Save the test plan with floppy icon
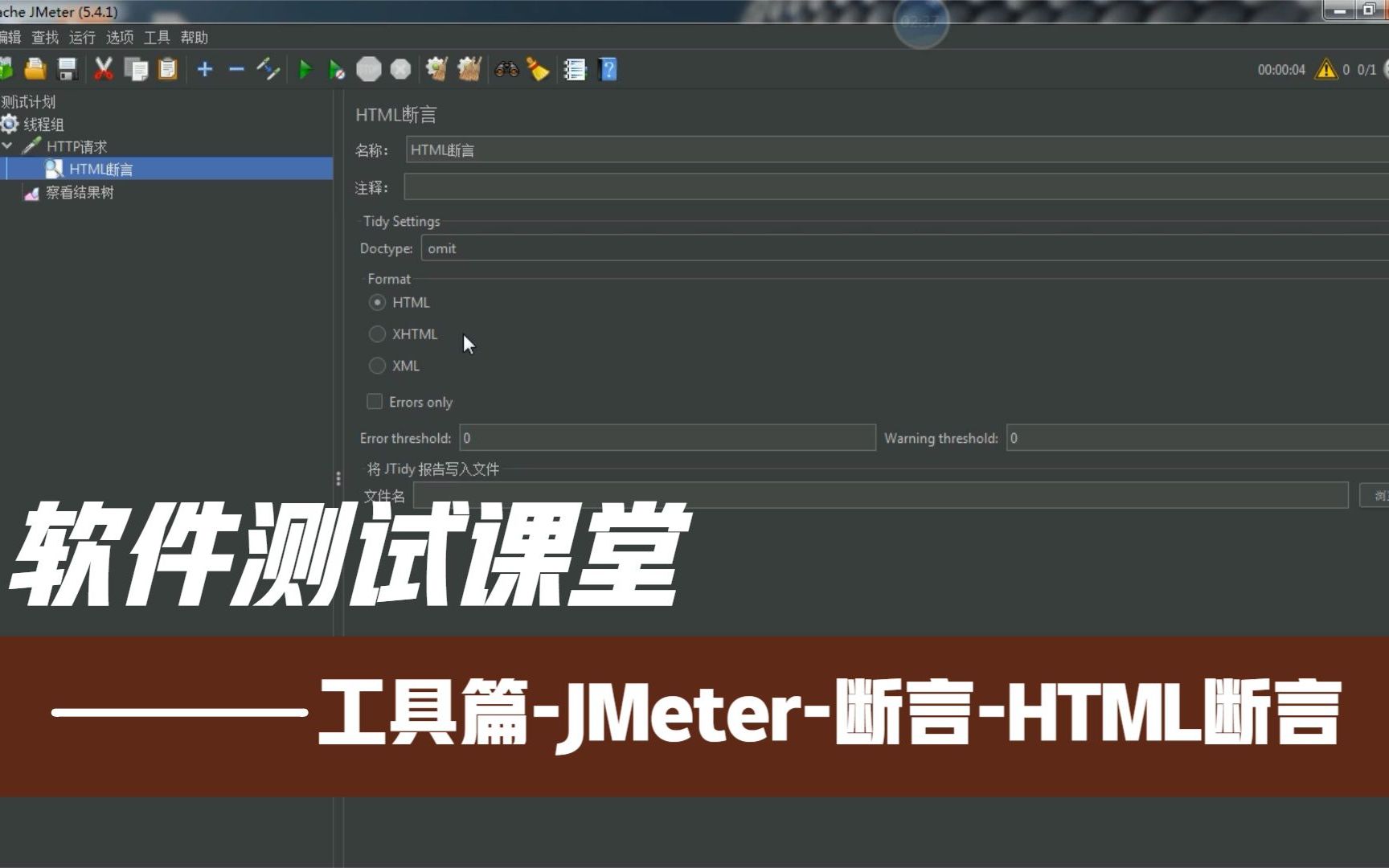 click(68, 70)
